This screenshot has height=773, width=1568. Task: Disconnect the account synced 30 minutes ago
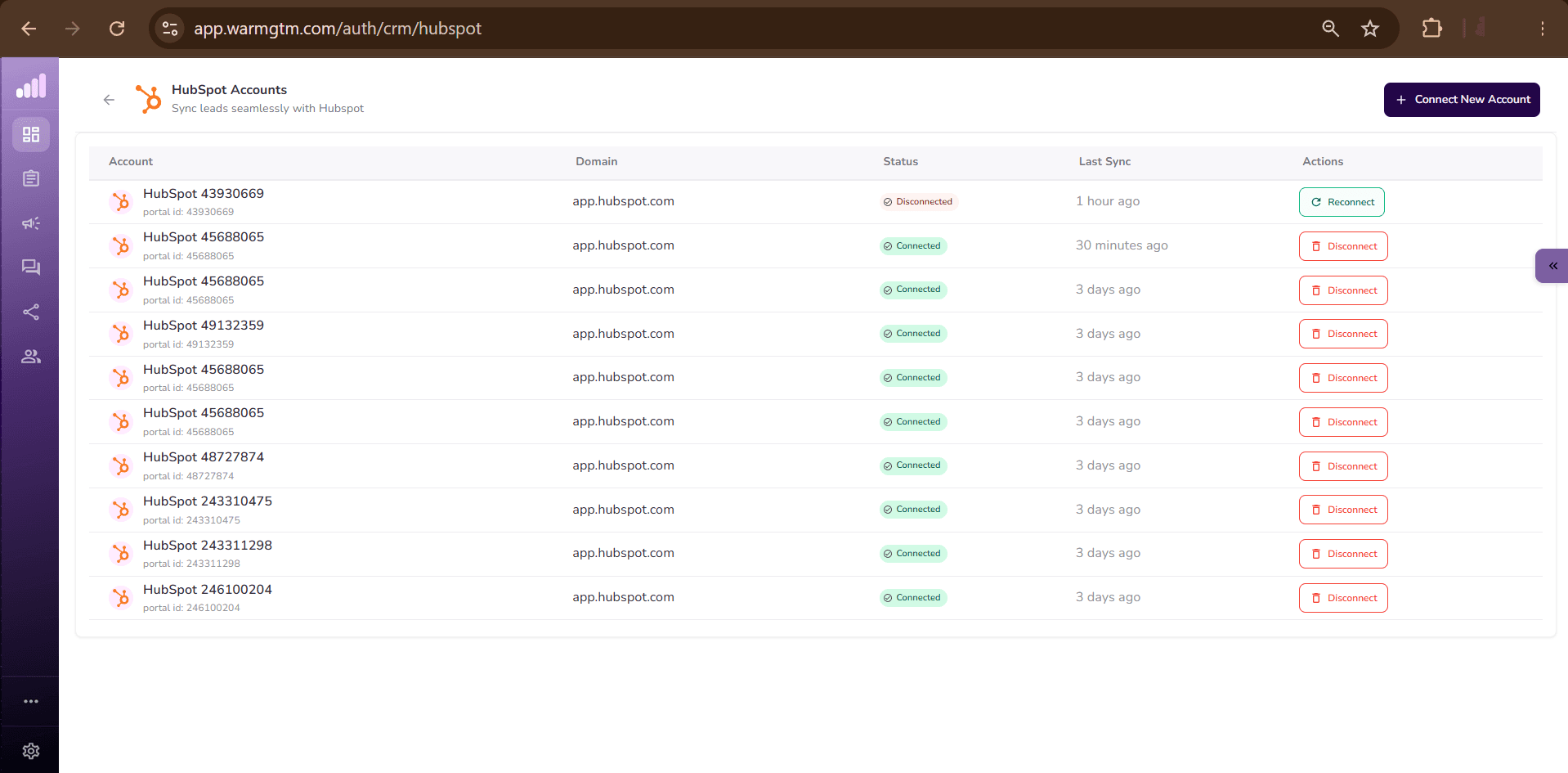click(1343, 246)
